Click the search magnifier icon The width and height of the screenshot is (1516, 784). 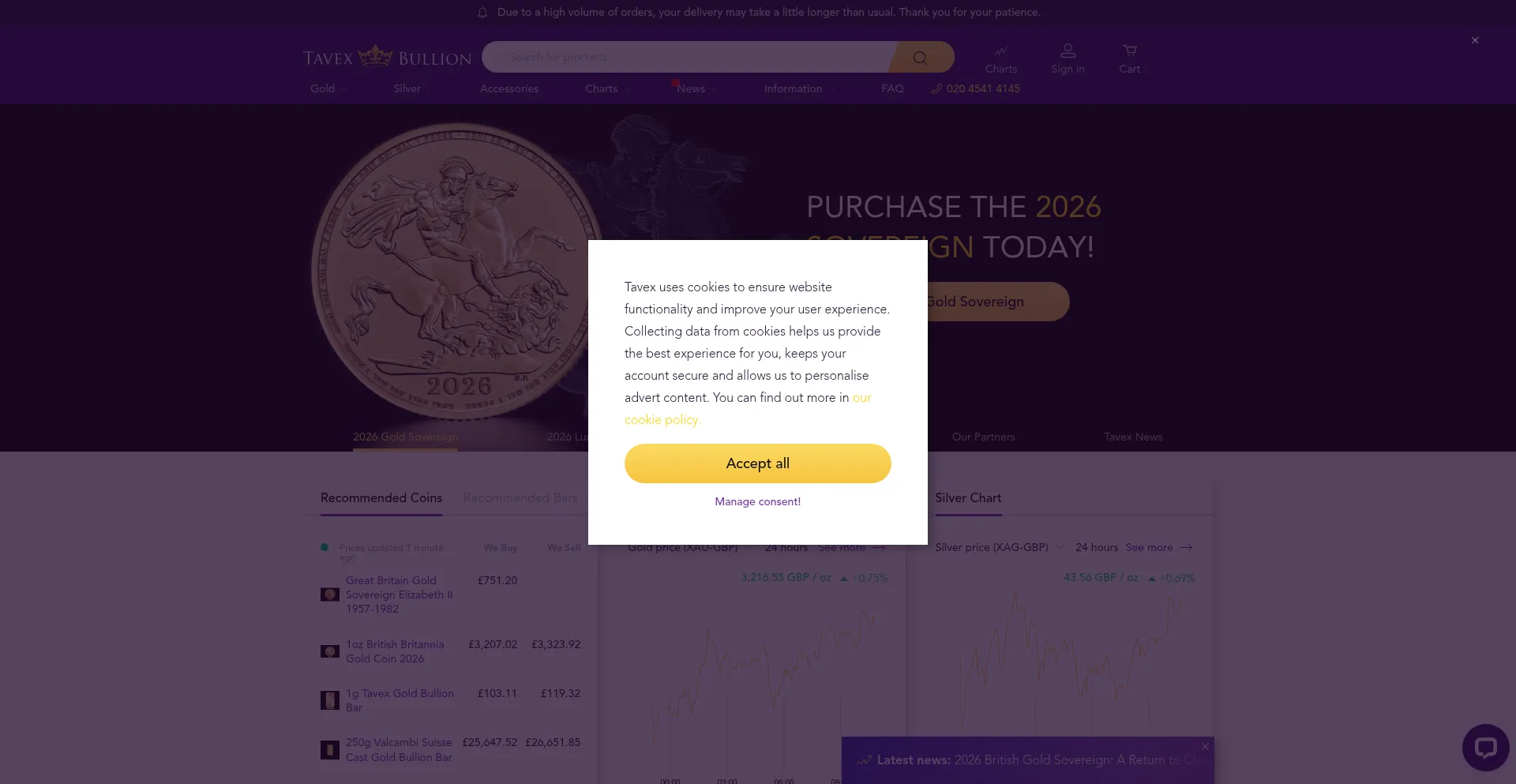[920, 58]
